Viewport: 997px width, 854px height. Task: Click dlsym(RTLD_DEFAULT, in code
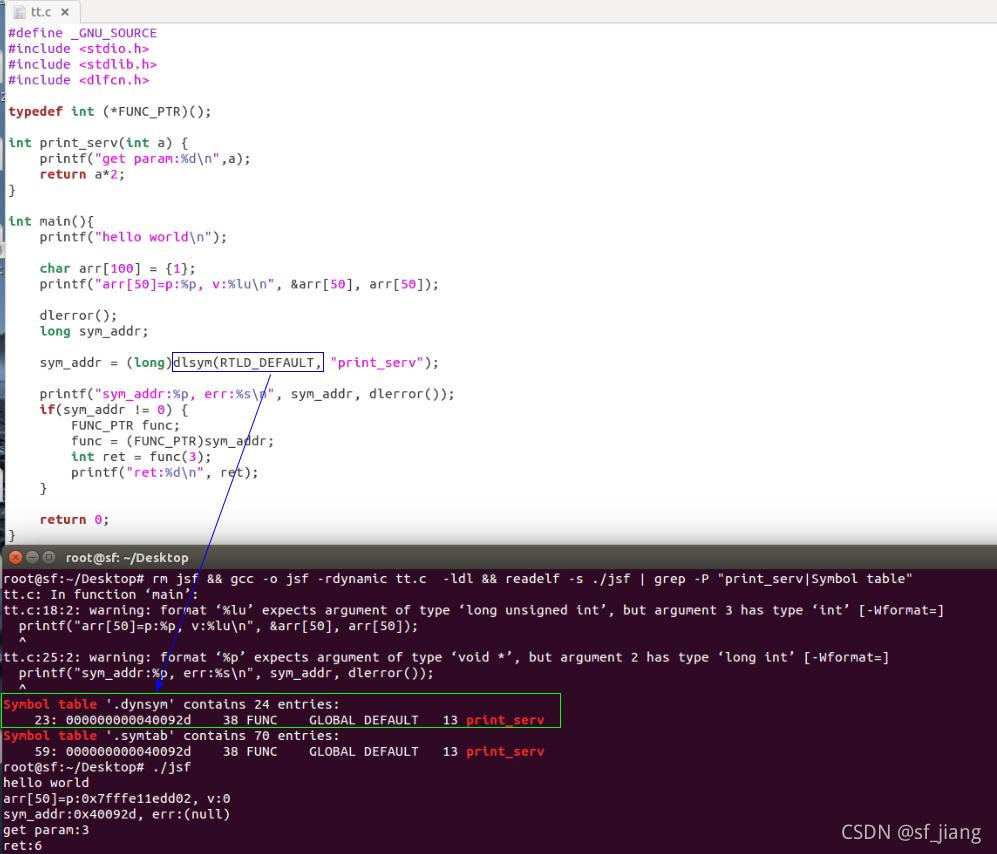pos(248,362)
